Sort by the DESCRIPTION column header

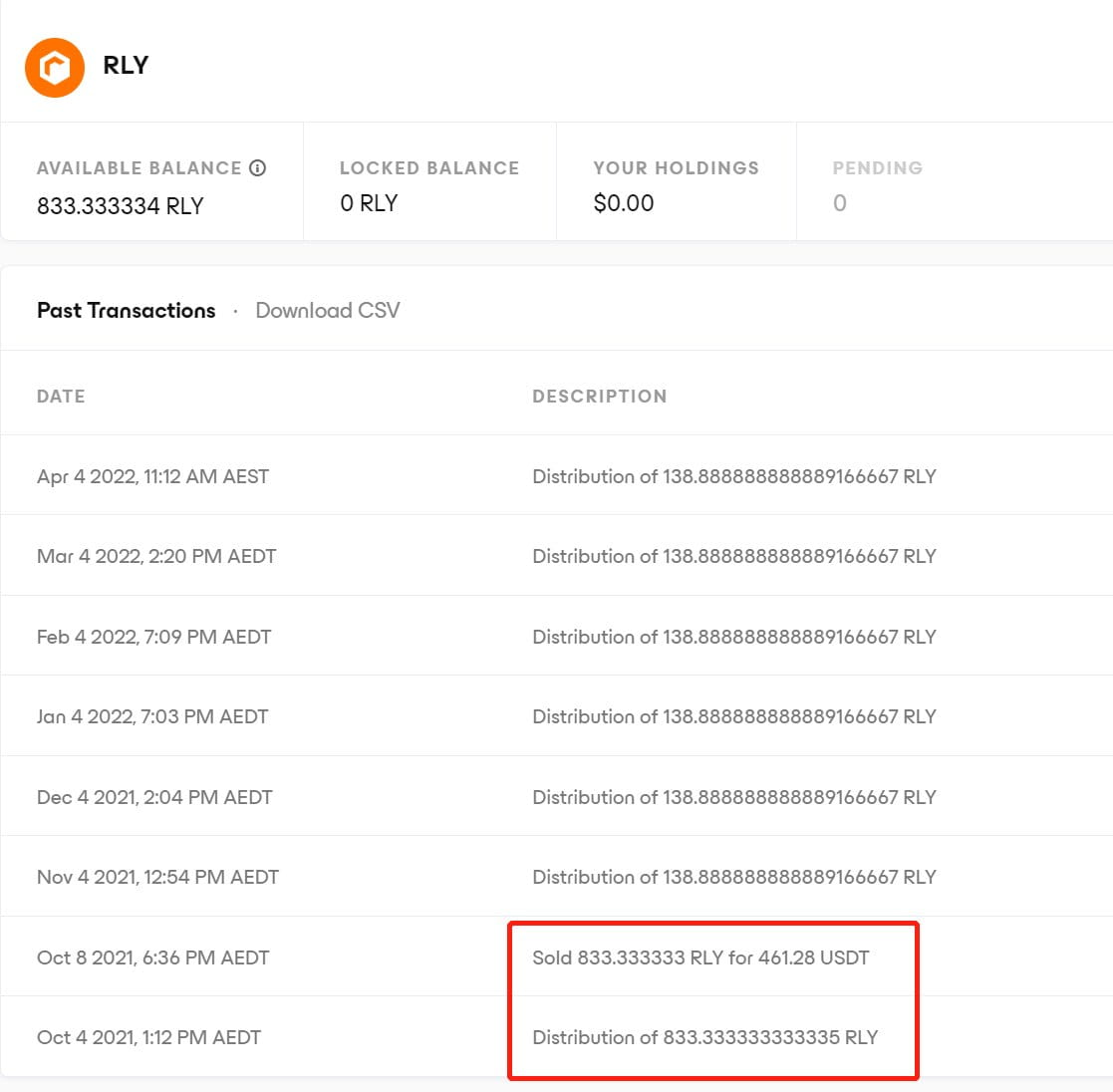(x=599, y=396)
